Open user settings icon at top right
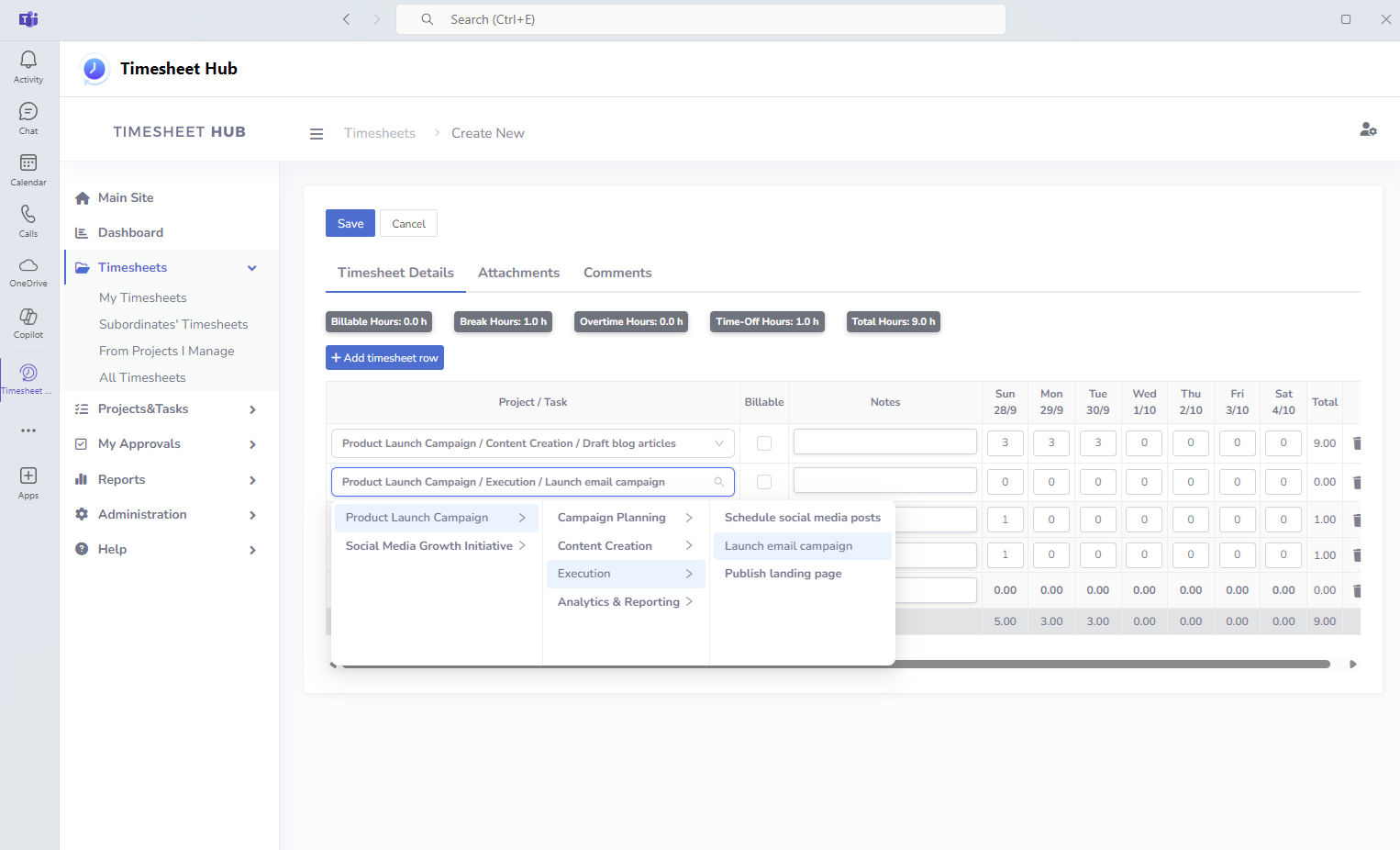1400x850 pixels. (1367, 129)
